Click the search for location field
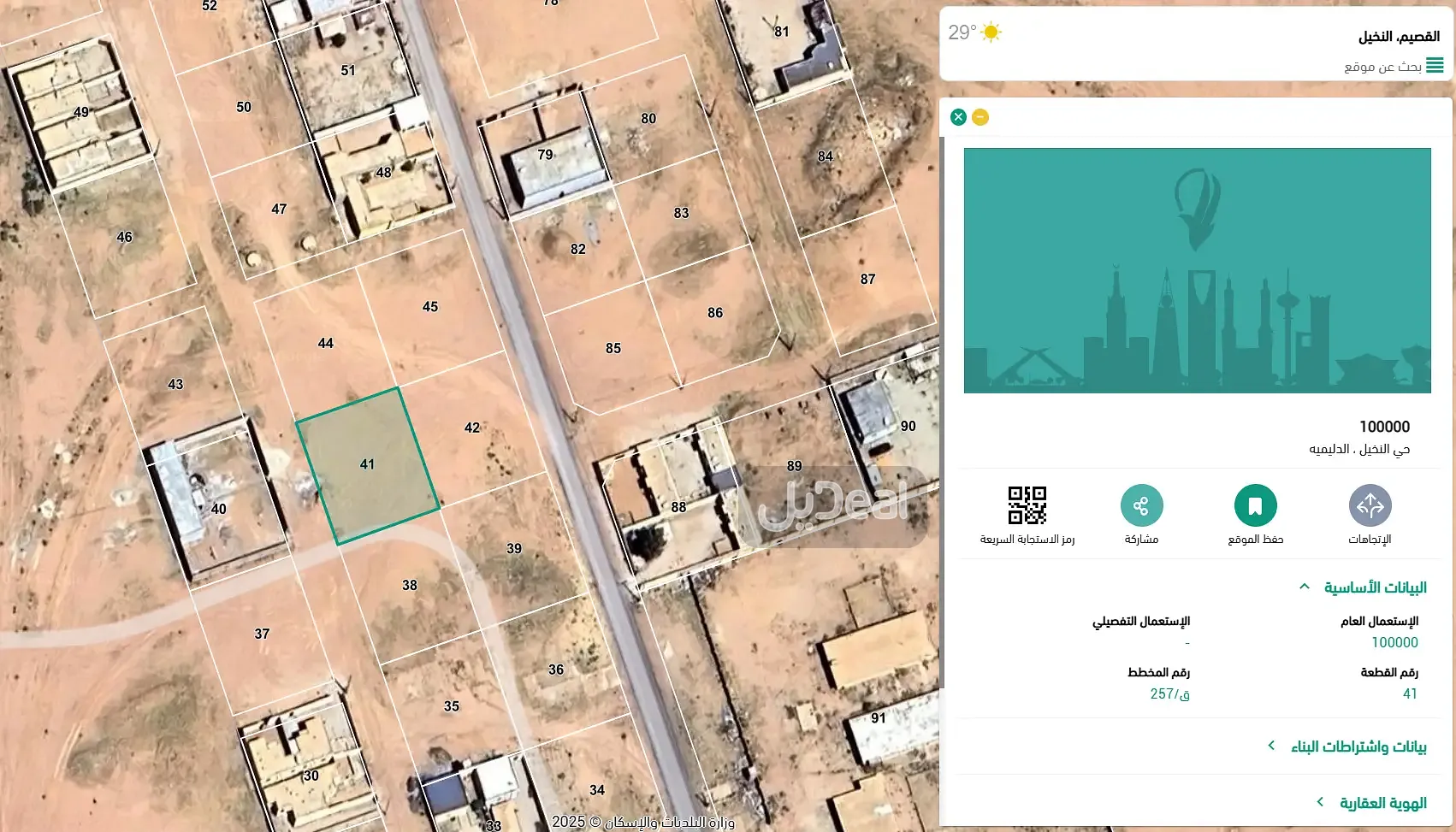The height and width of the screenshot is (832, 1456). [1377, 67]
